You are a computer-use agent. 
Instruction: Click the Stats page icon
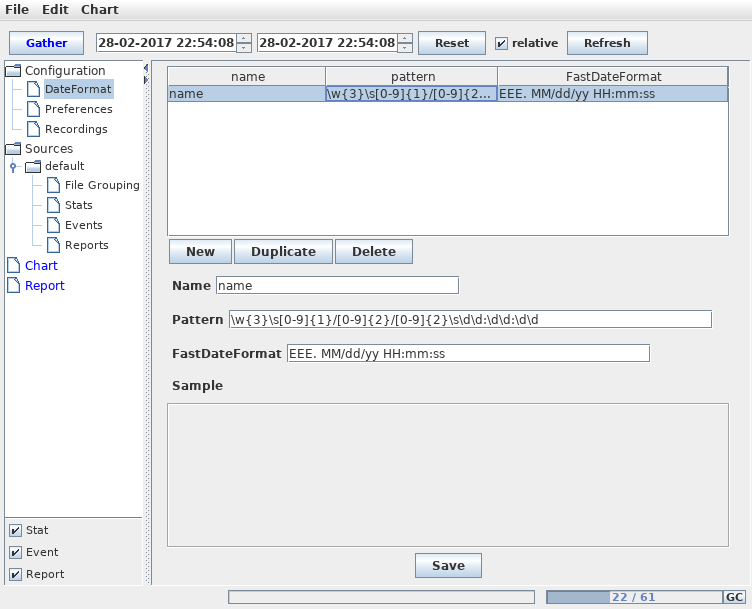pos(54,205)
